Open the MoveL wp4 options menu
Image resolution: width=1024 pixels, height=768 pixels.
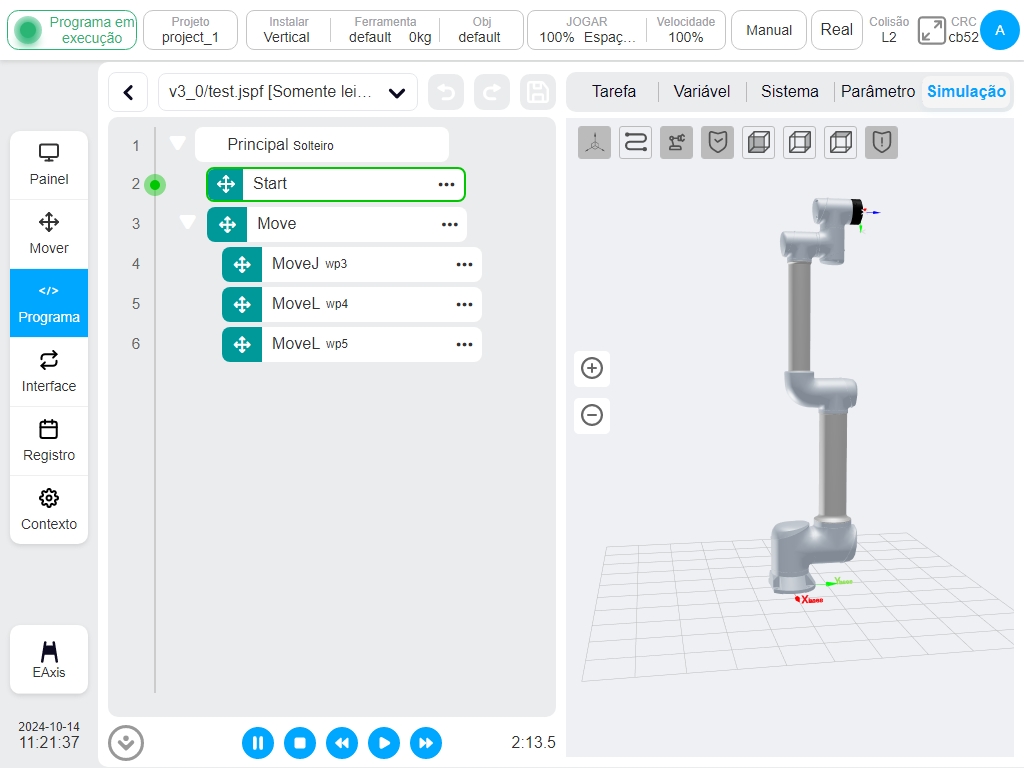point(464,304)
